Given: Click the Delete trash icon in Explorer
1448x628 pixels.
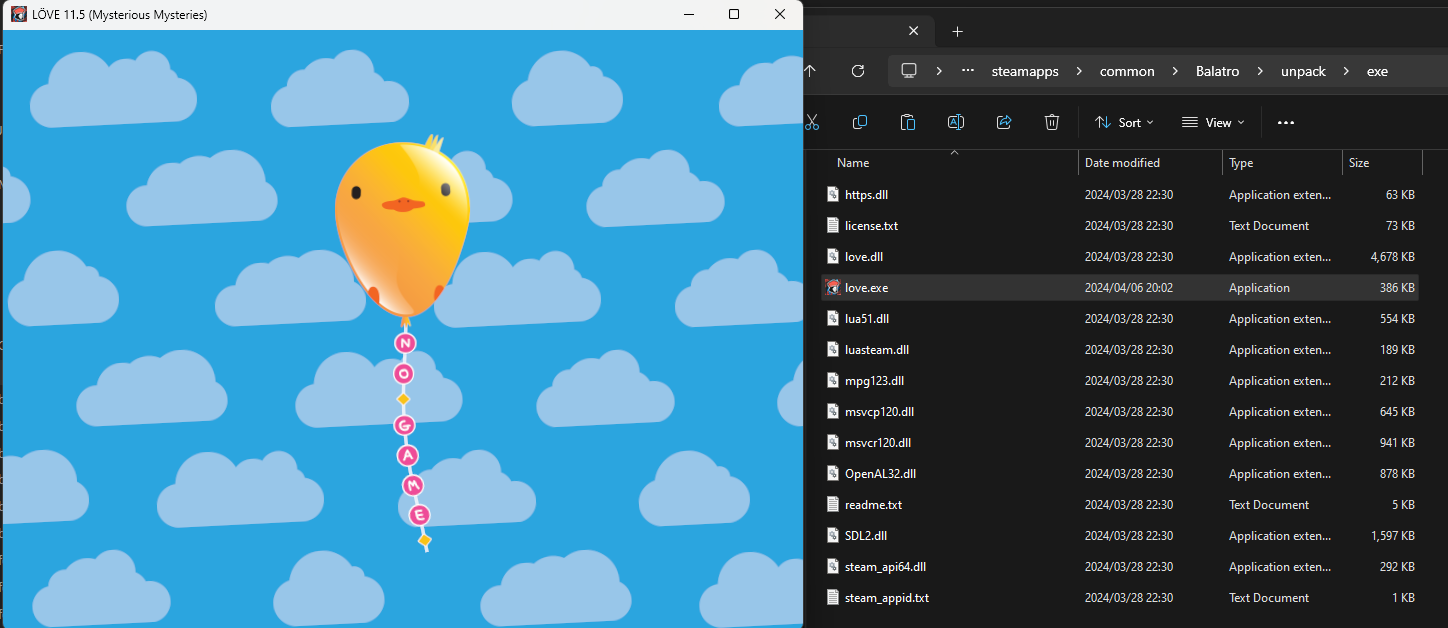Looking at the screenshot, I should (1052, 122).
